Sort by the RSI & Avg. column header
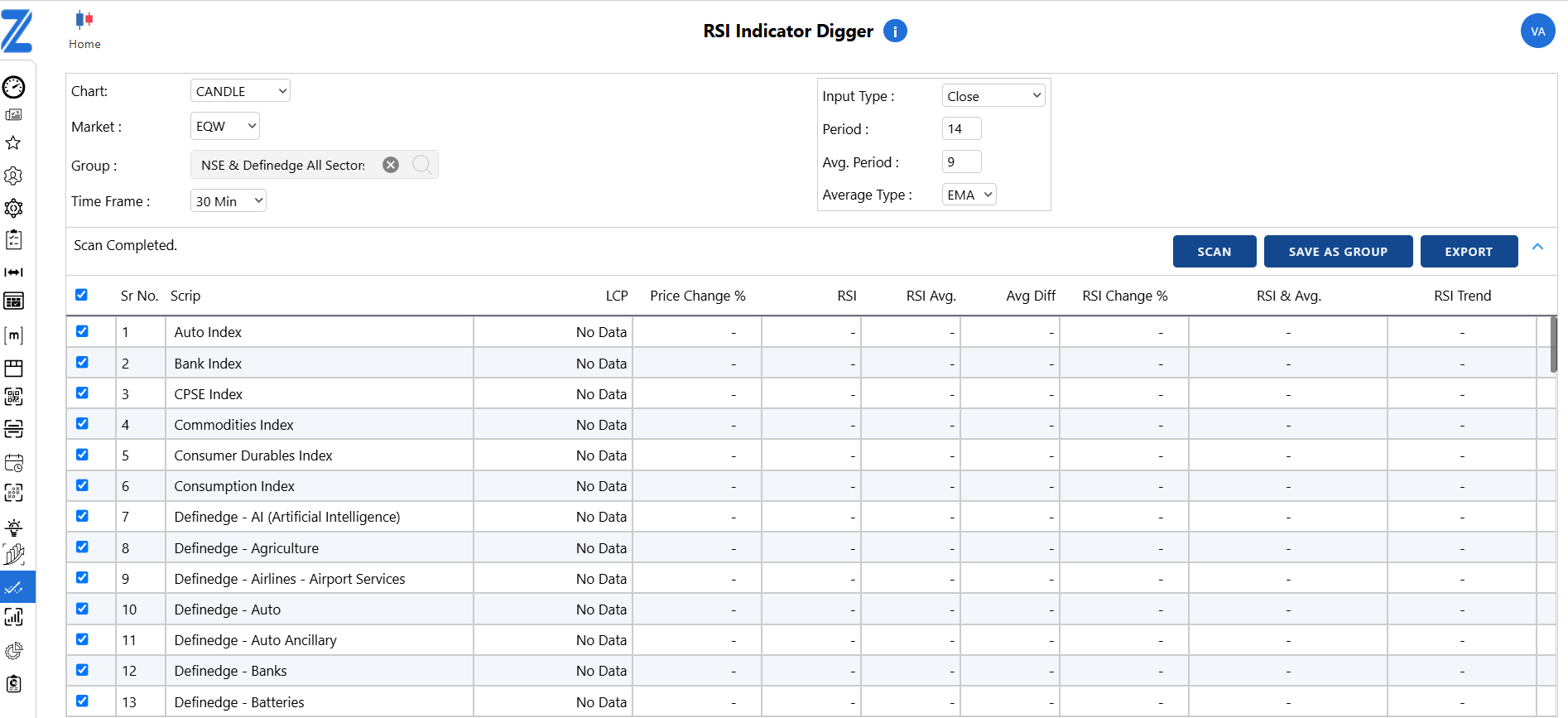1568x718 pixels. point(1289,296)
